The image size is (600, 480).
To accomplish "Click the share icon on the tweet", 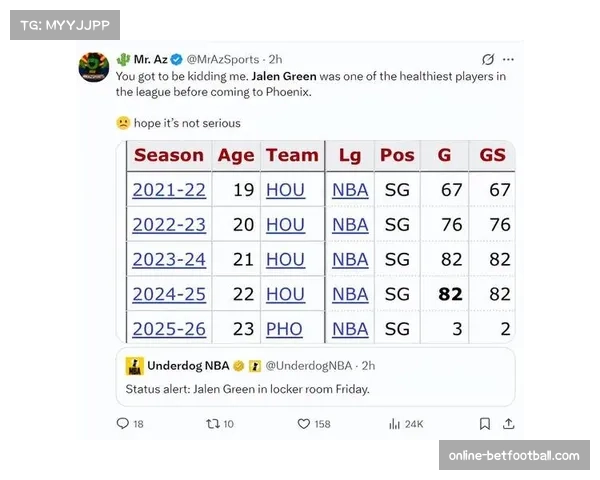I will click(510, 424).
